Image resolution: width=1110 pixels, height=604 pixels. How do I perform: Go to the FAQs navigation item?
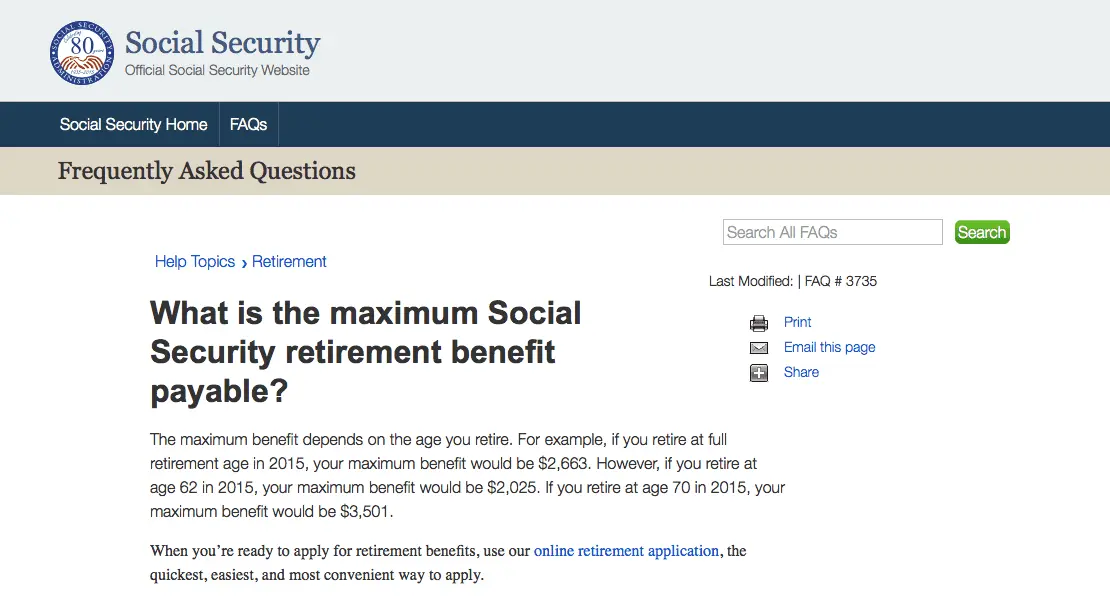(x=248, y=125)
